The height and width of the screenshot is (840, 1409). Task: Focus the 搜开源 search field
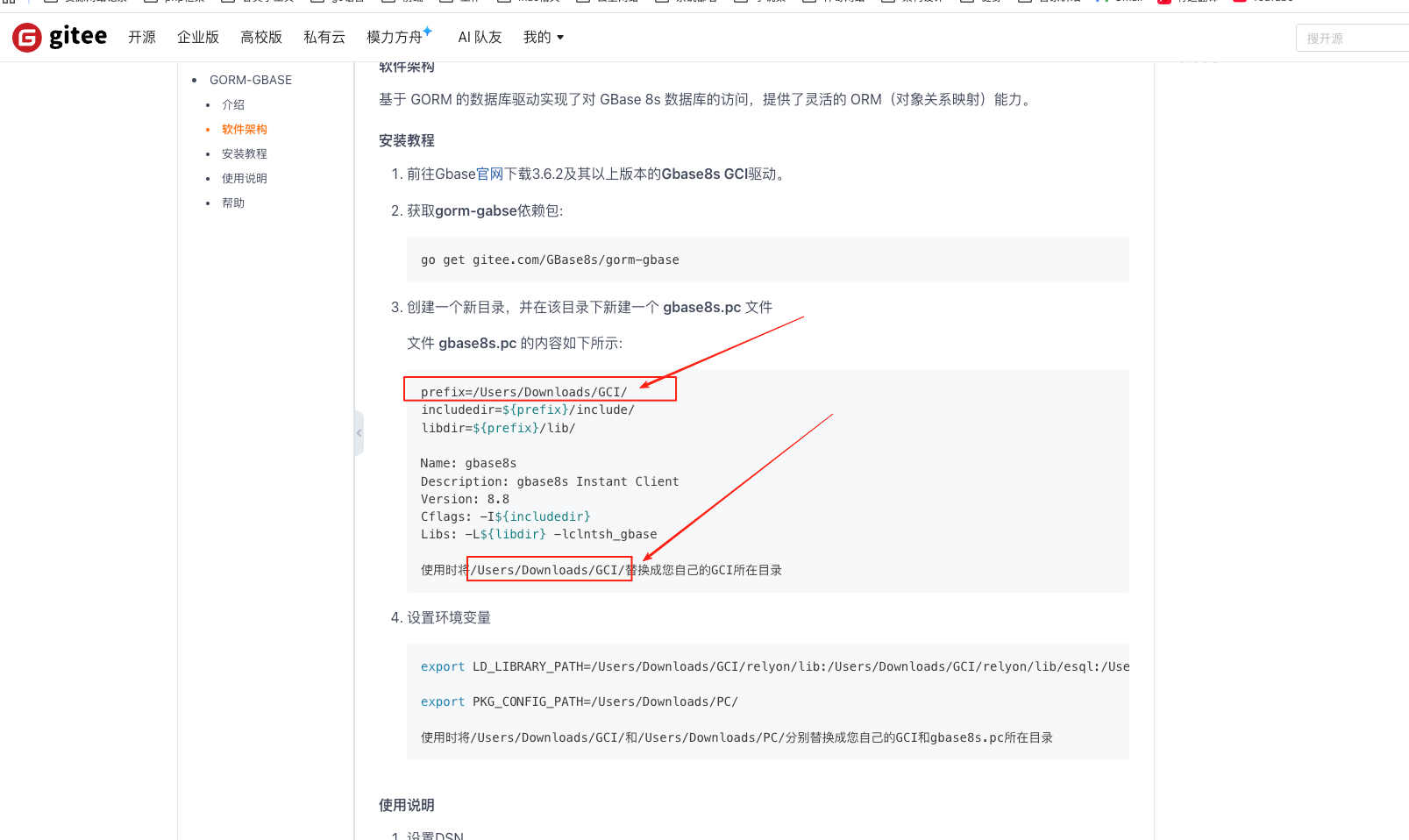point(1353,39)
